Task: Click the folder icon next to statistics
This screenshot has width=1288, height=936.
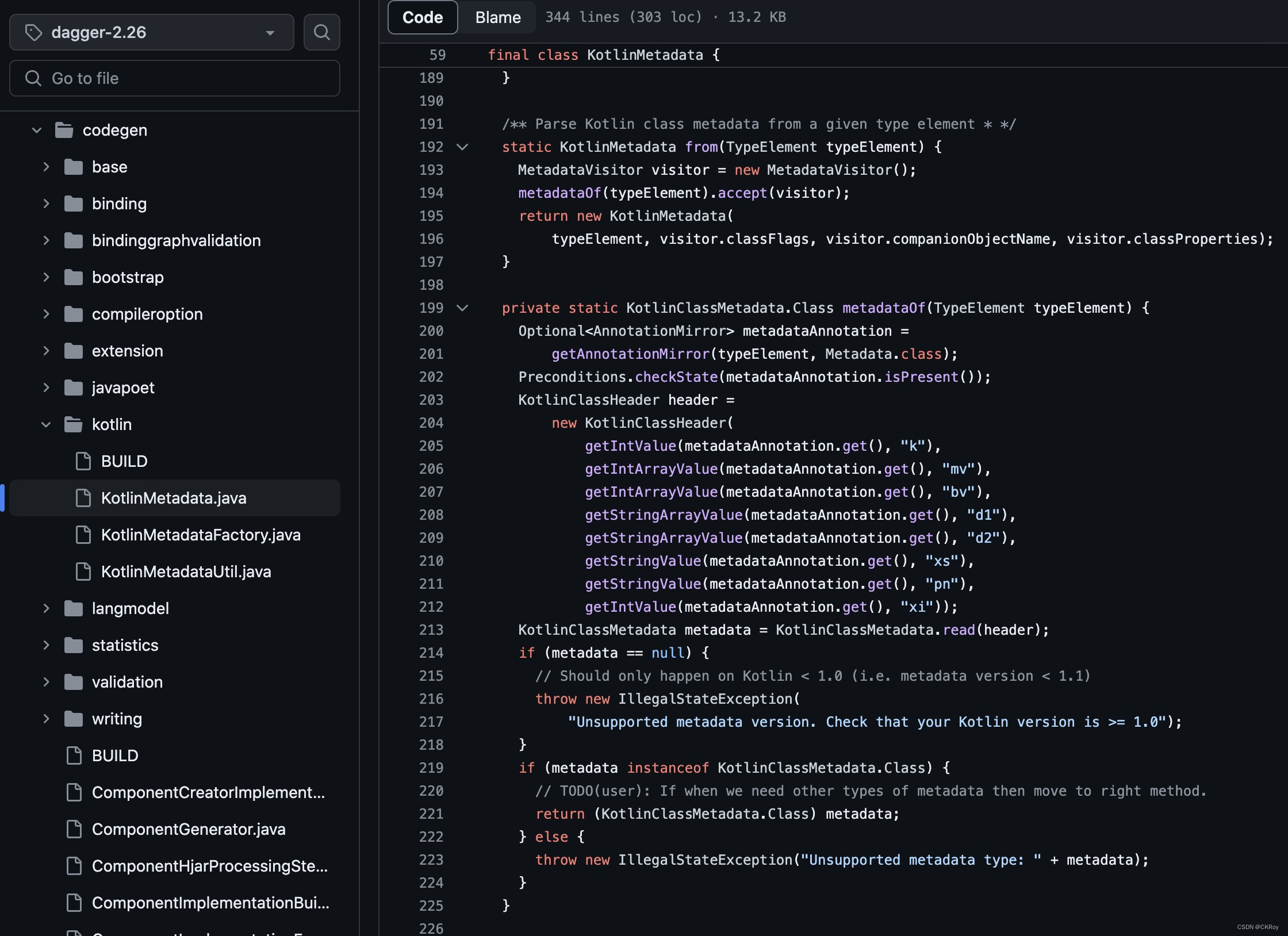Action: click(x=75, y=645)
